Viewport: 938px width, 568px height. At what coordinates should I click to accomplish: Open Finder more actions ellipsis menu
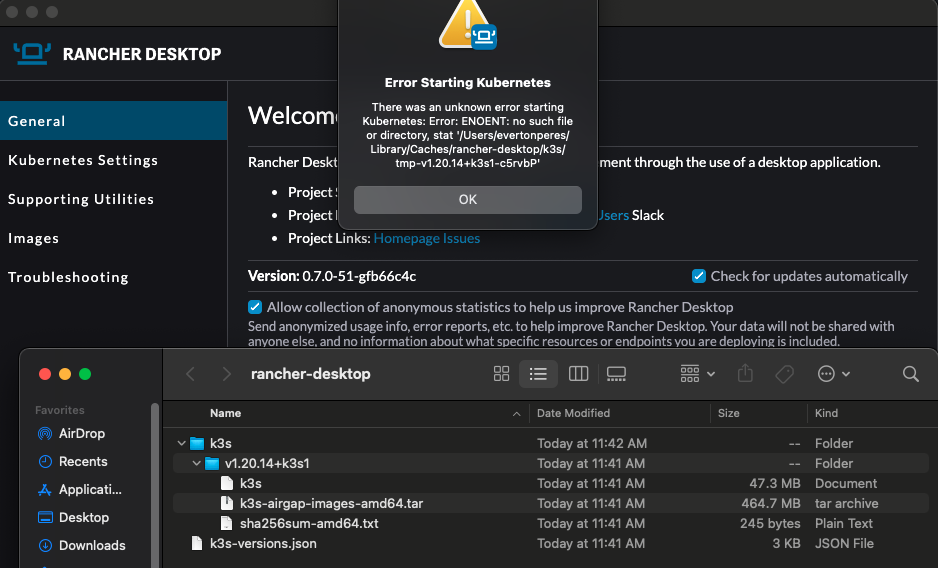coord(833,374)
